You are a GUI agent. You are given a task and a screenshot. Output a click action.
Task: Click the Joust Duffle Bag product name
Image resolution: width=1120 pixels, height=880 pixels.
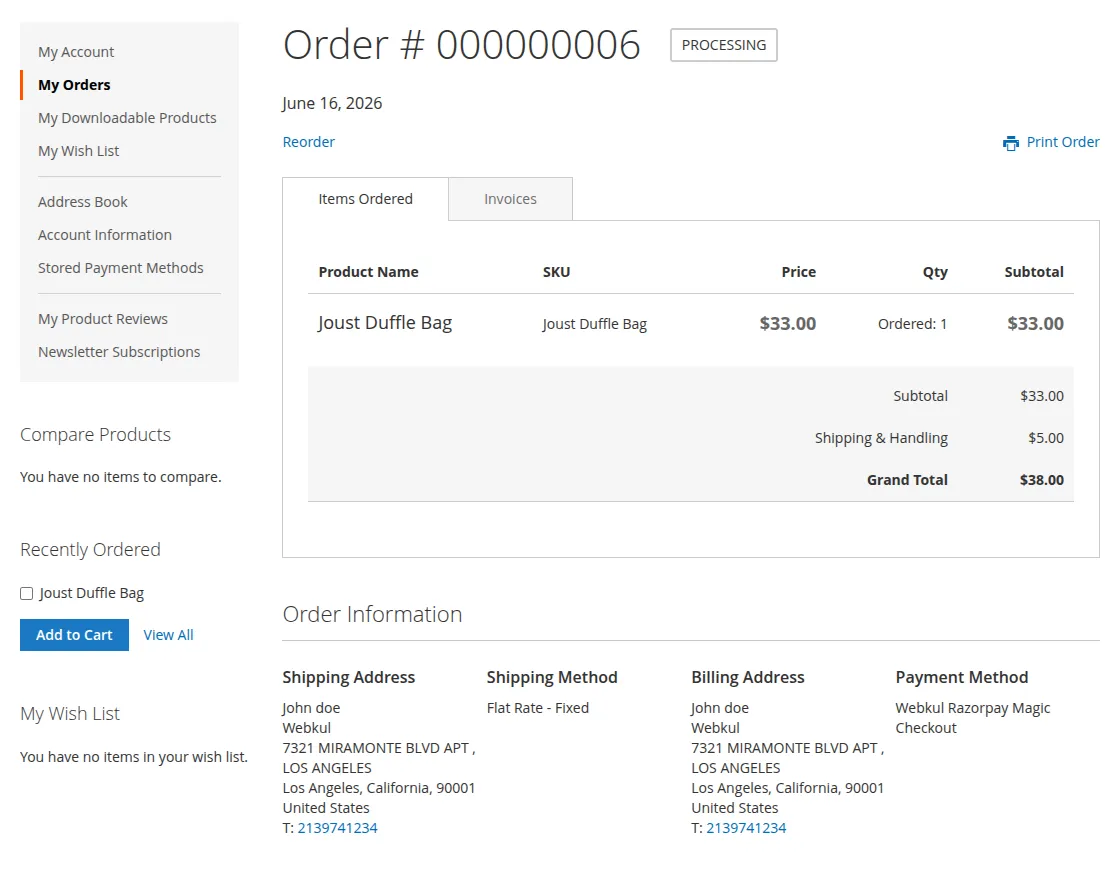[385, 323]
